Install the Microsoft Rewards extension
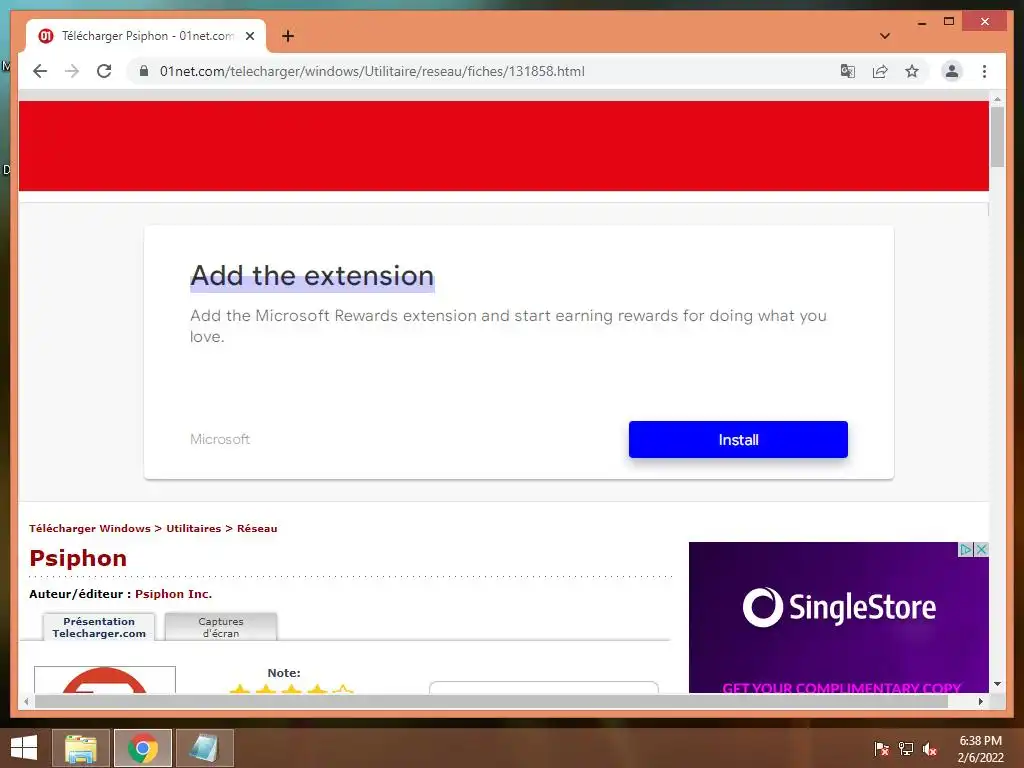Image resolution: width=1024 pixels, height=768 pixels. pyautogui.click(x=738, y=440)
